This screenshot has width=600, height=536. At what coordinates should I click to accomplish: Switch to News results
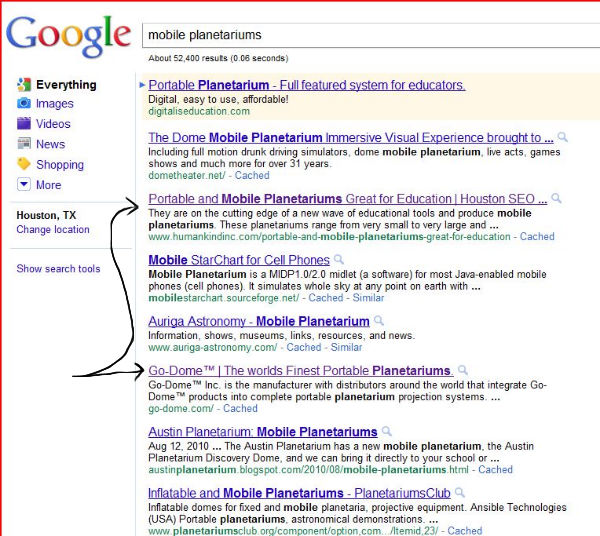(51, 144)
